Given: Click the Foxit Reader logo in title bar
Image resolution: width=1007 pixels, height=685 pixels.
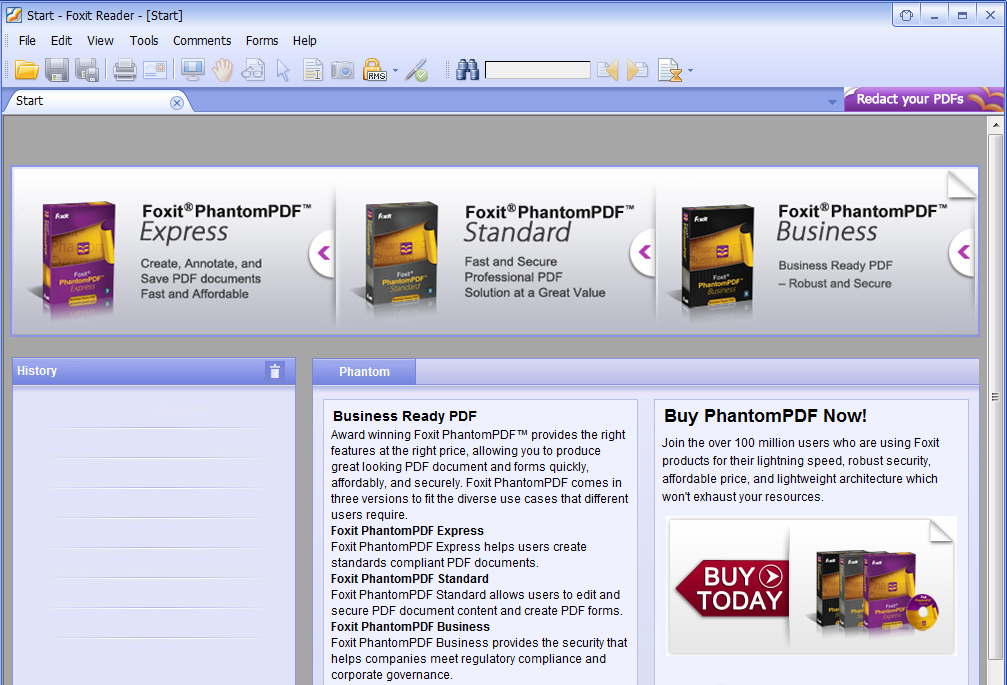Looking at the screenshot, I should tap(13, 15).
